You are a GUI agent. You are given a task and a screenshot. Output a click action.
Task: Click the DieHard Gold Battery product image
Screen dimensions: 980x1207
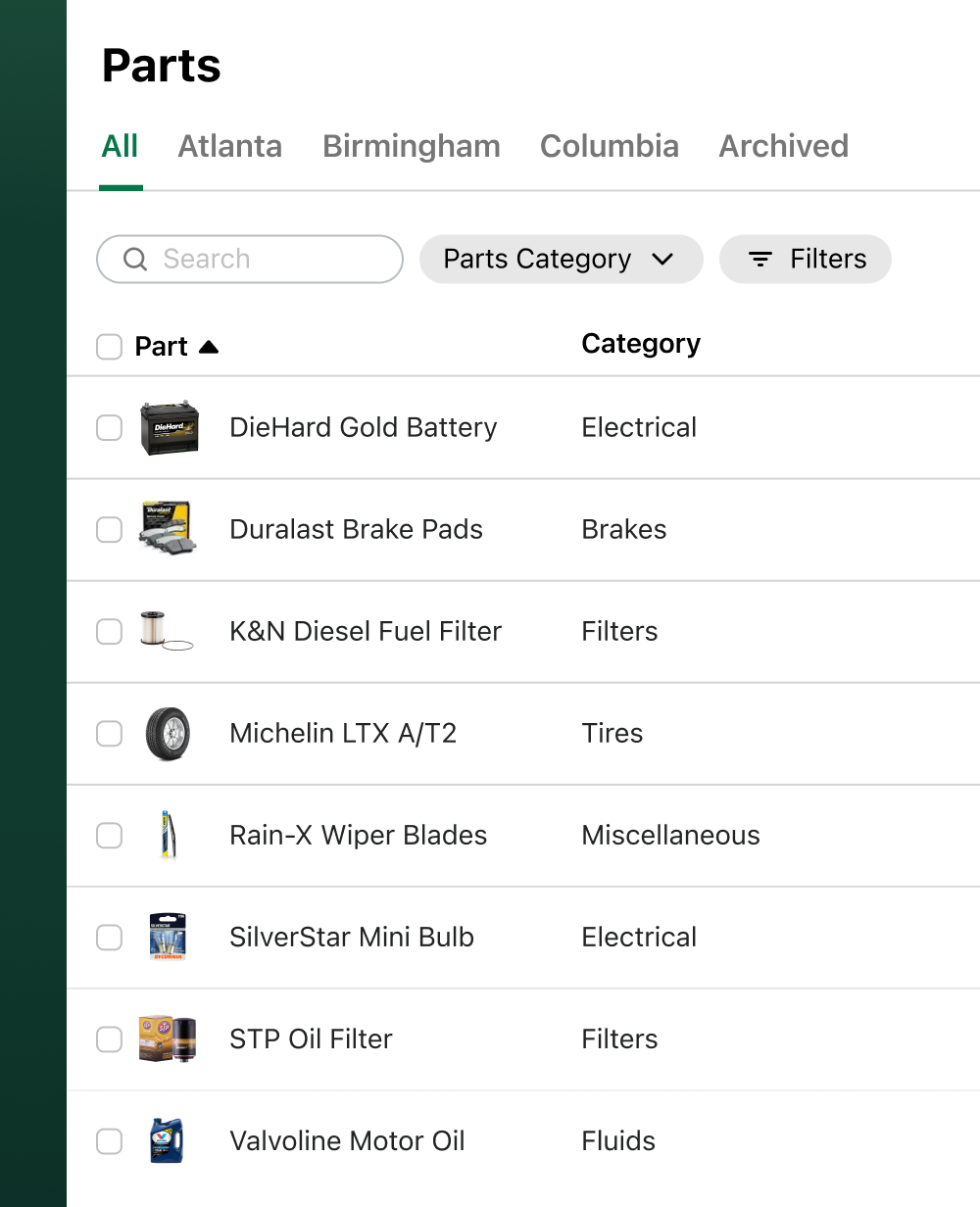pyautogui.click(x=170, y=428)
